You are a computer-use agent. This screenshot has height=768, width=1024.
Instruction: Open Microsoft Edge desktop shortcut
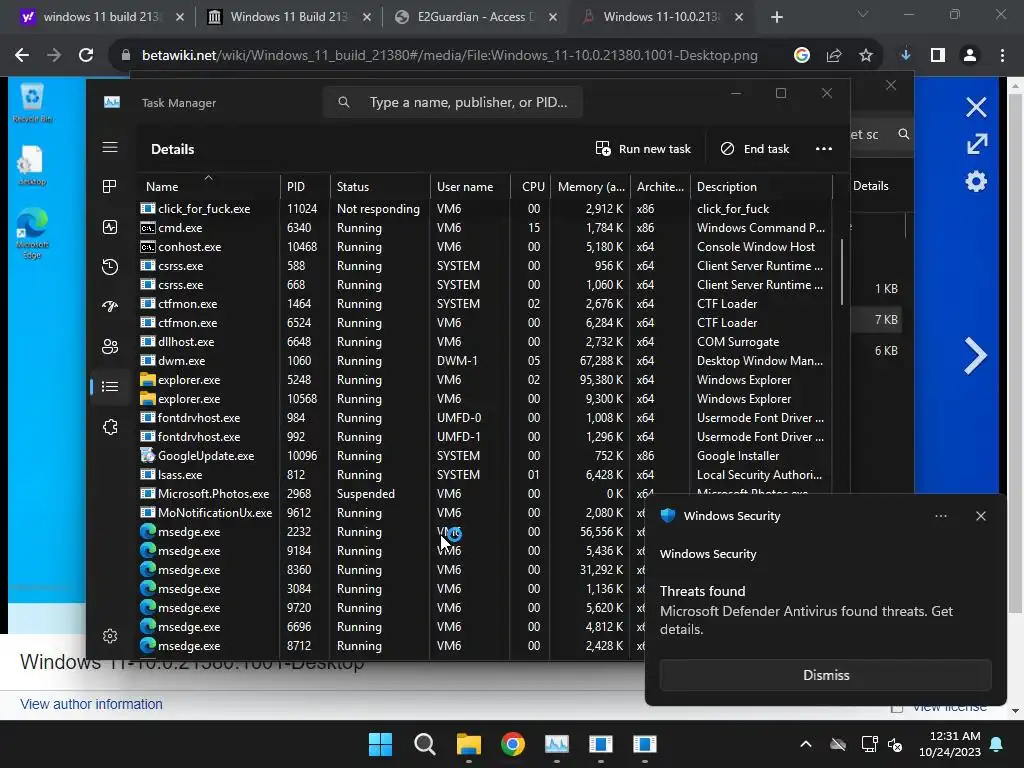32,233
